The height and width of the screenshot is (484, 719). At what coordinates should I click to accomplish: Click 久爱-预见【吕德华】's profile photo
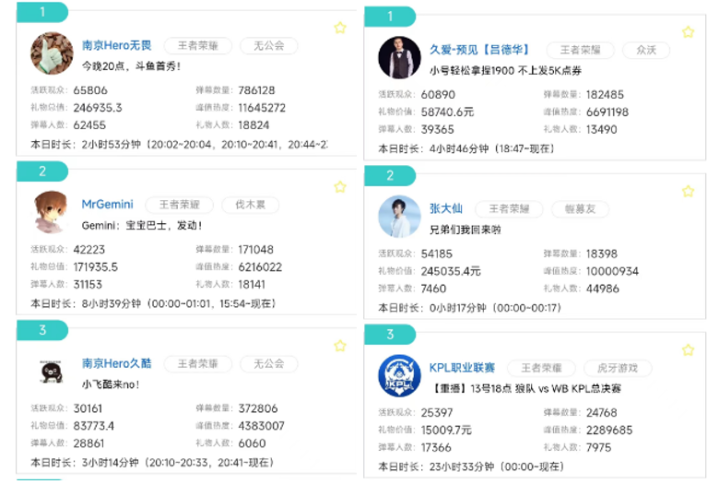[x=399, y=58]
